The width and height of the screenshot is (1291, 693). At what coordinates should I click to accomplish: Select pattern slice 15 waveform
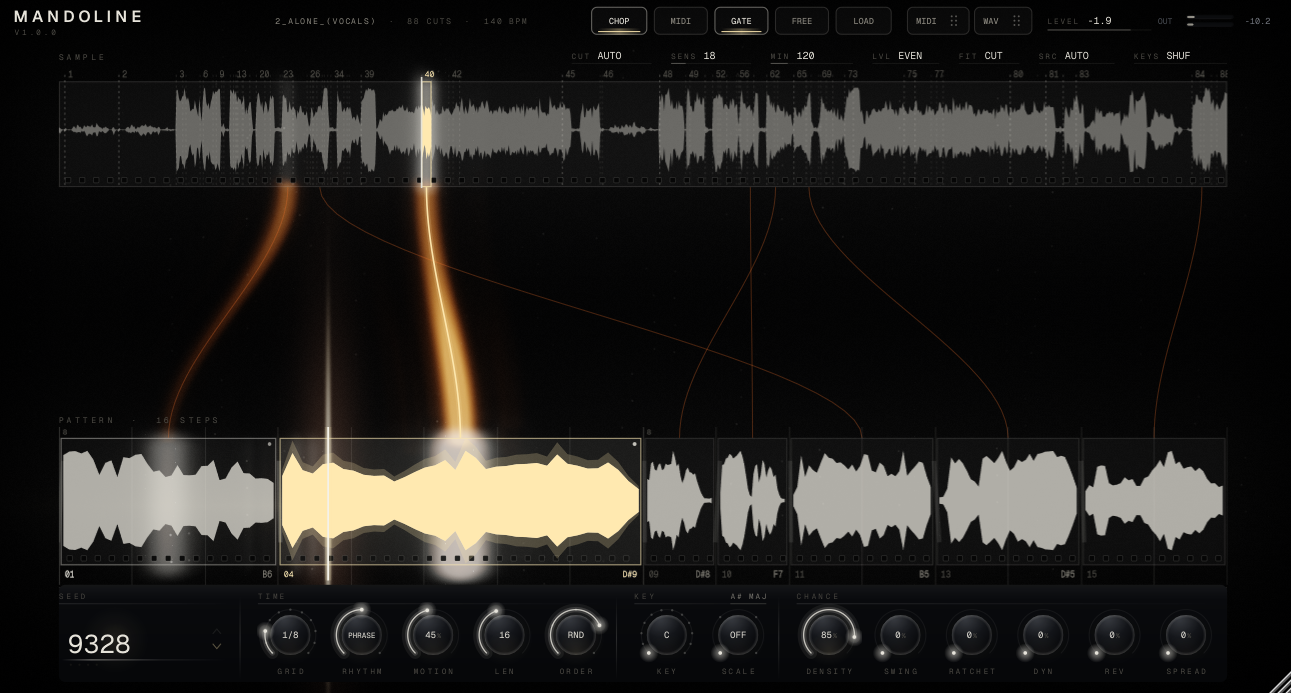click(1154, 501)
